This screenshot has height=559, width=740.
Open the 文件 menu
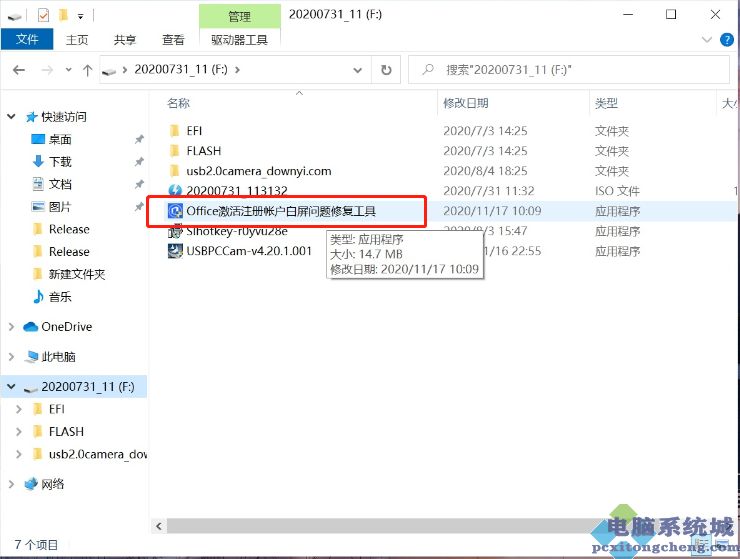[x=27, y=39]
